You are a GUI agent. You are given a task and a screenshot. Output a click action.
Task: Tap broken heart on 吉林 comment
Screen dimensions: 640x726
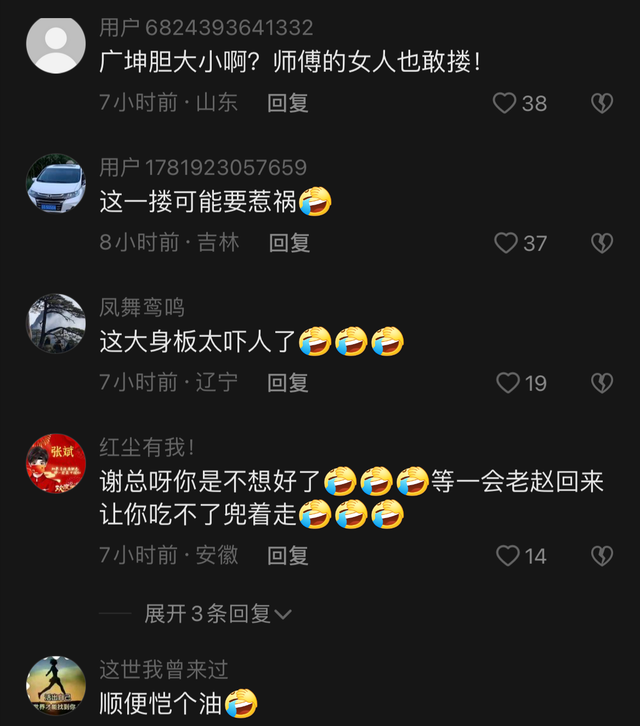point(602,243)
